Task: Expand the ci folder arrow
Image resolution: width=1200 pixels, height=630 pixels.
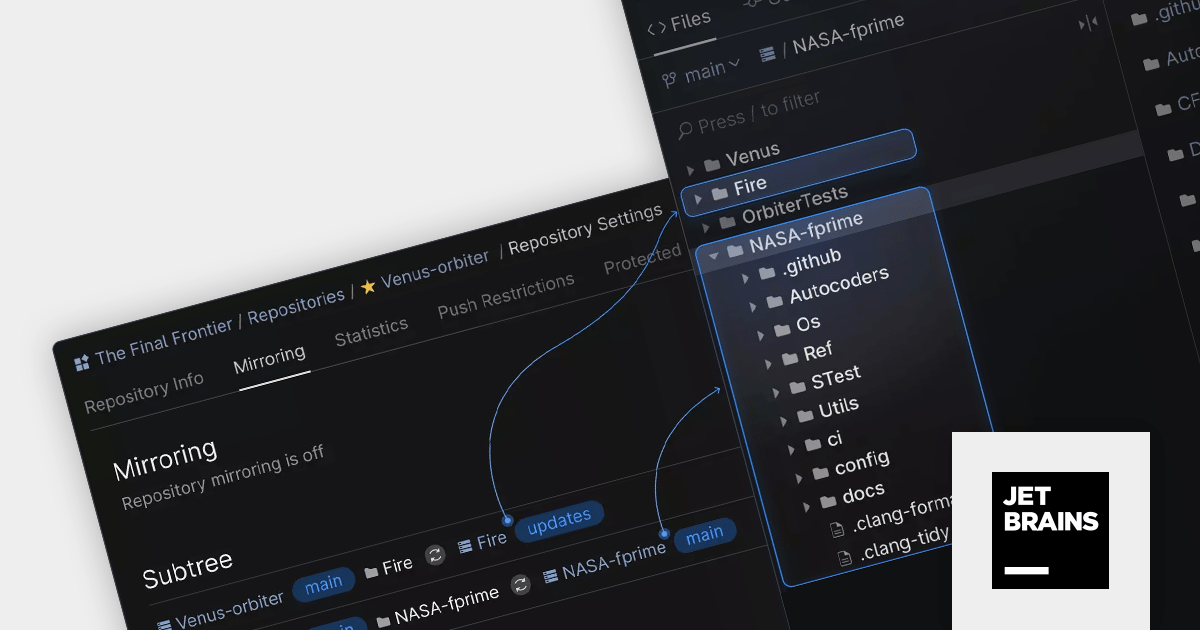Action: [x=791, y=450]
